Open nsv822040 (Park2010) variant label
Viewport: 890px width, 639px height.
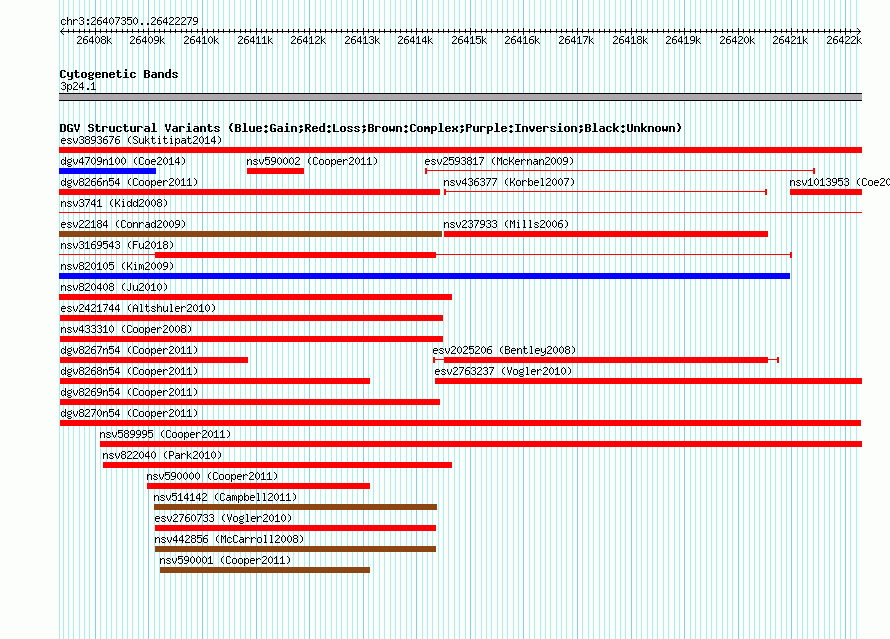coord(162,455)
